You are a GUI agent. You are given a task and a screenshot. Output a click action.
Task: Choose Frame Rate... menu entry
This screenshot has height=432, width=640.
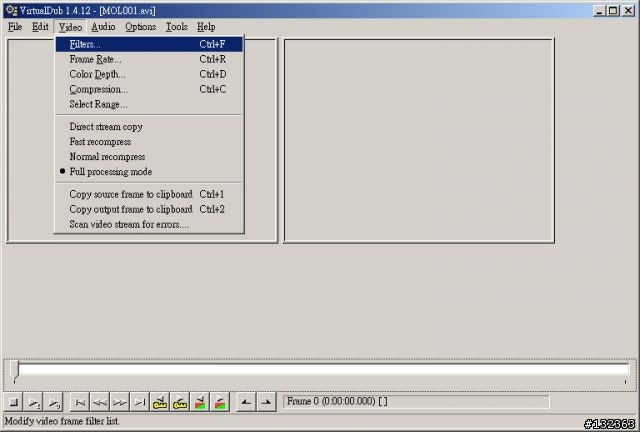(149, 59)
